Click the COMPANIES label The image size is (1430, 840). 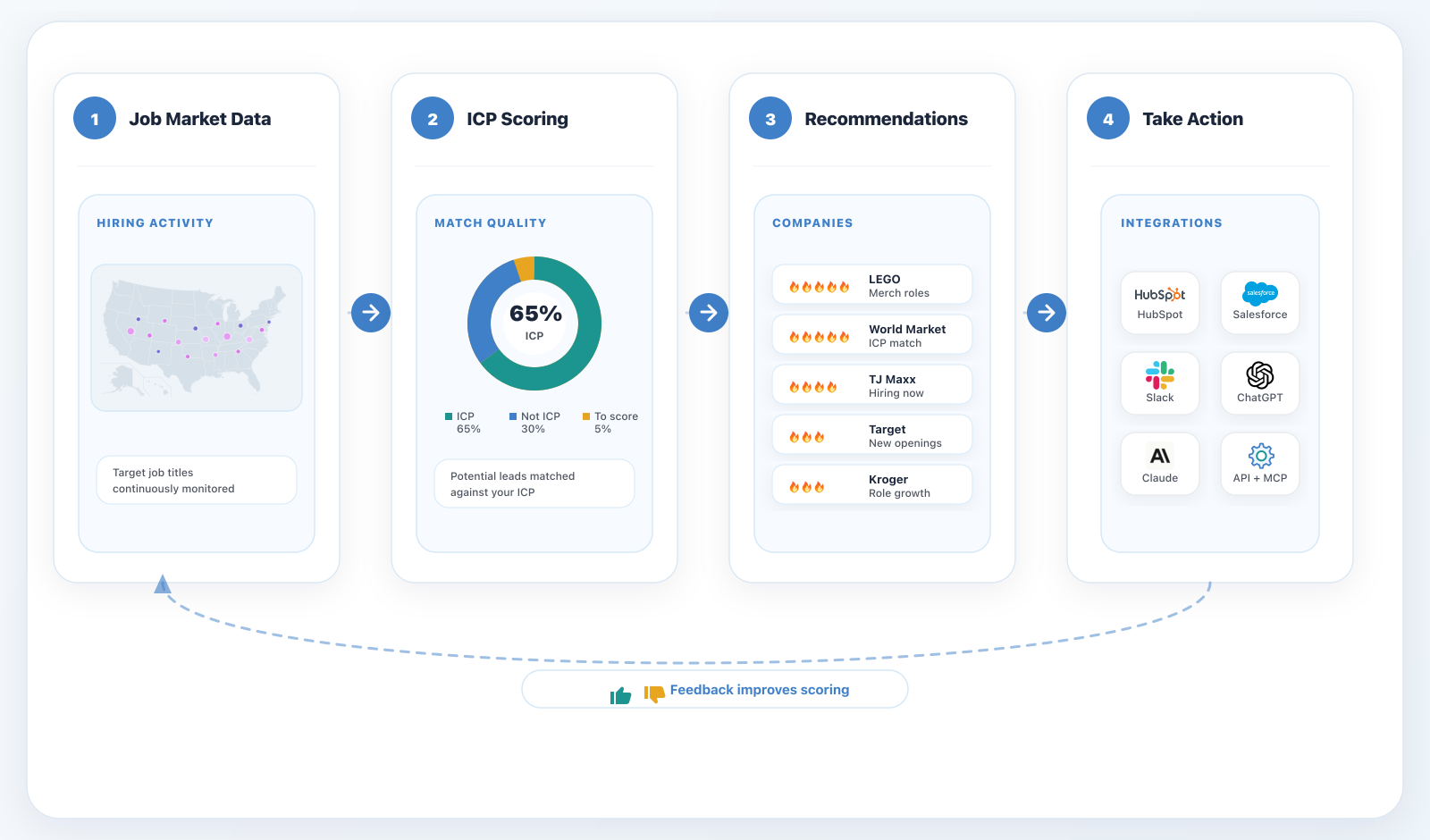812,223
